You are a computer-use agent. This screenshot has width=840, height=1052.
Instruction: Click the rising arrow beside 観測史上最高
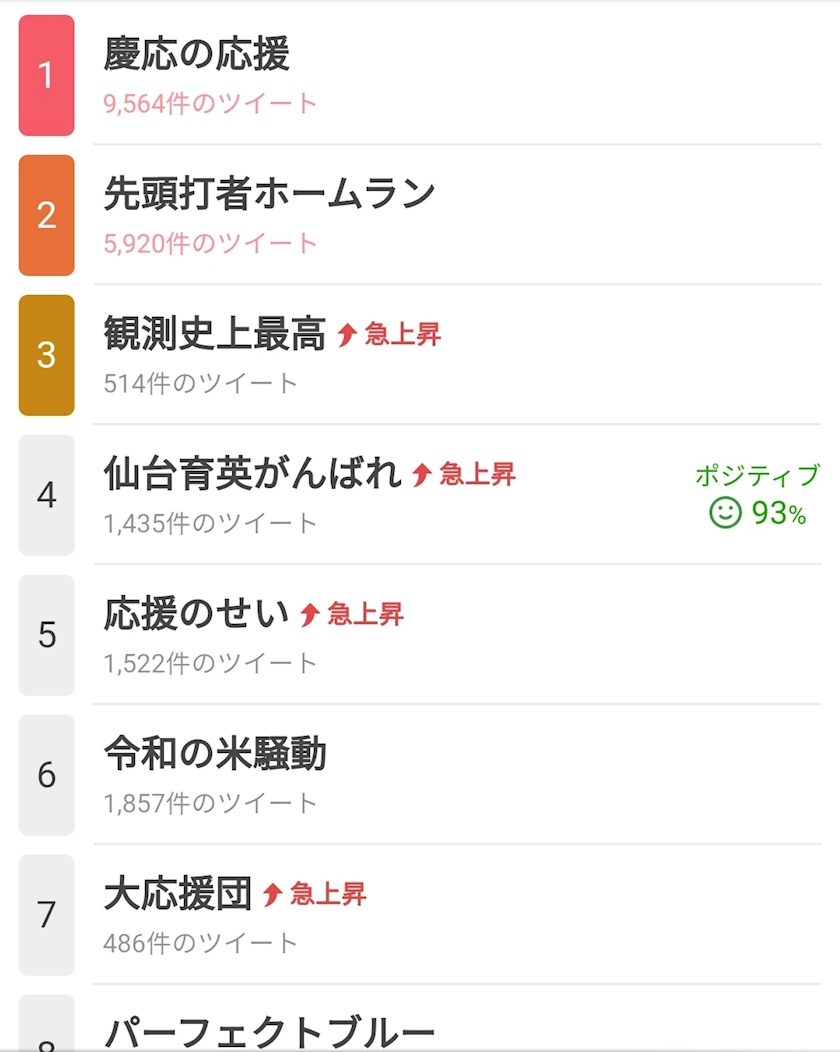346,334
